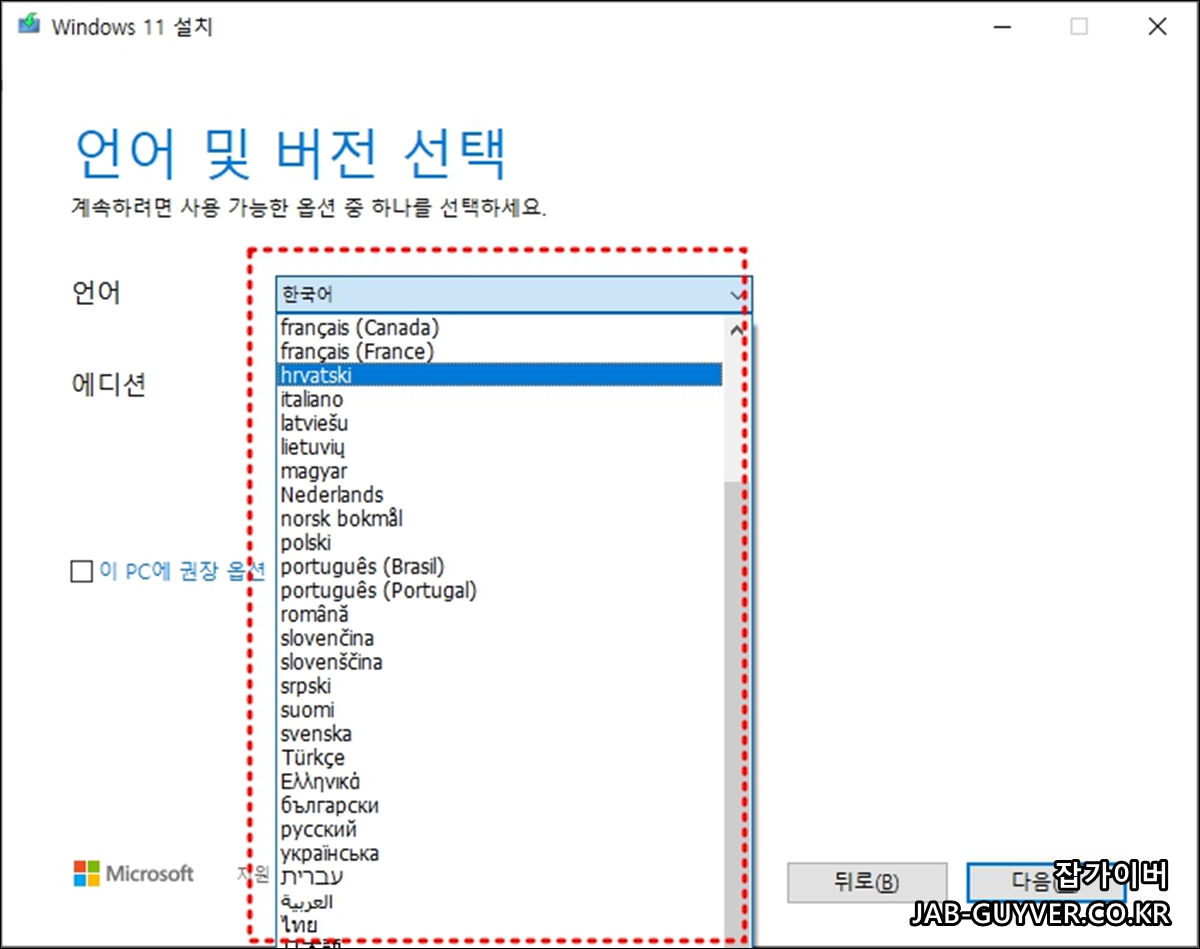Choose עברית language option
The image size is (1200, 949).
[x=500, y=878]
